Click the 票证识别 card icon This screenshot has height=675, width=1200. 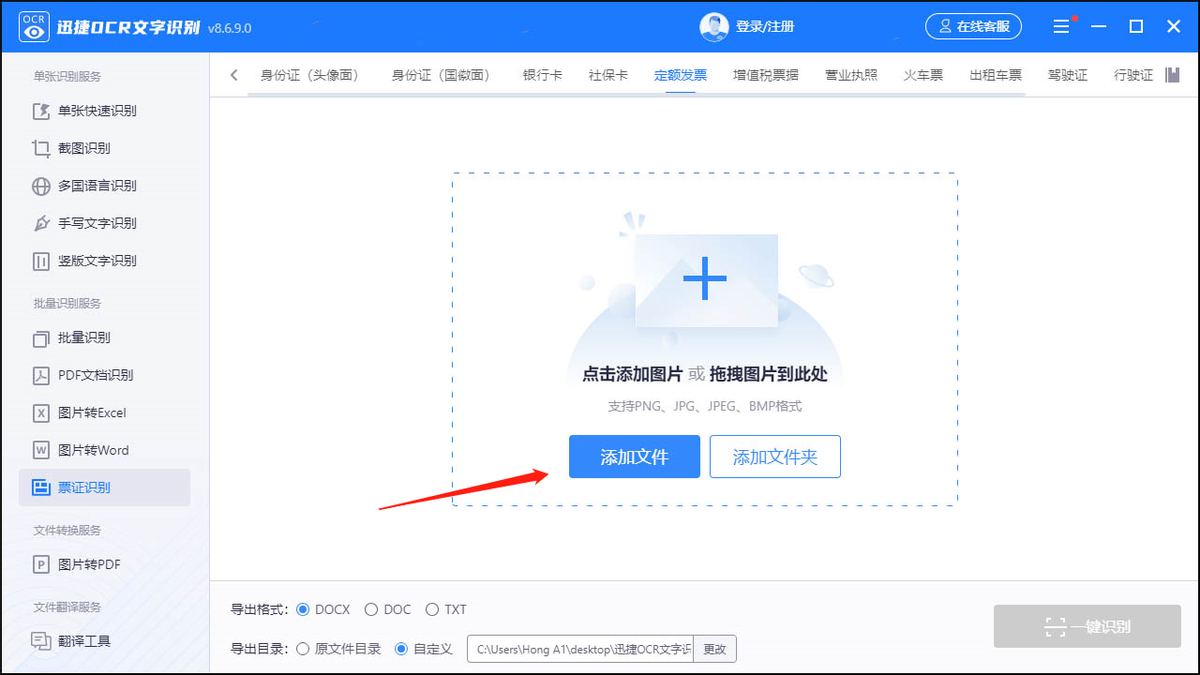41,488
